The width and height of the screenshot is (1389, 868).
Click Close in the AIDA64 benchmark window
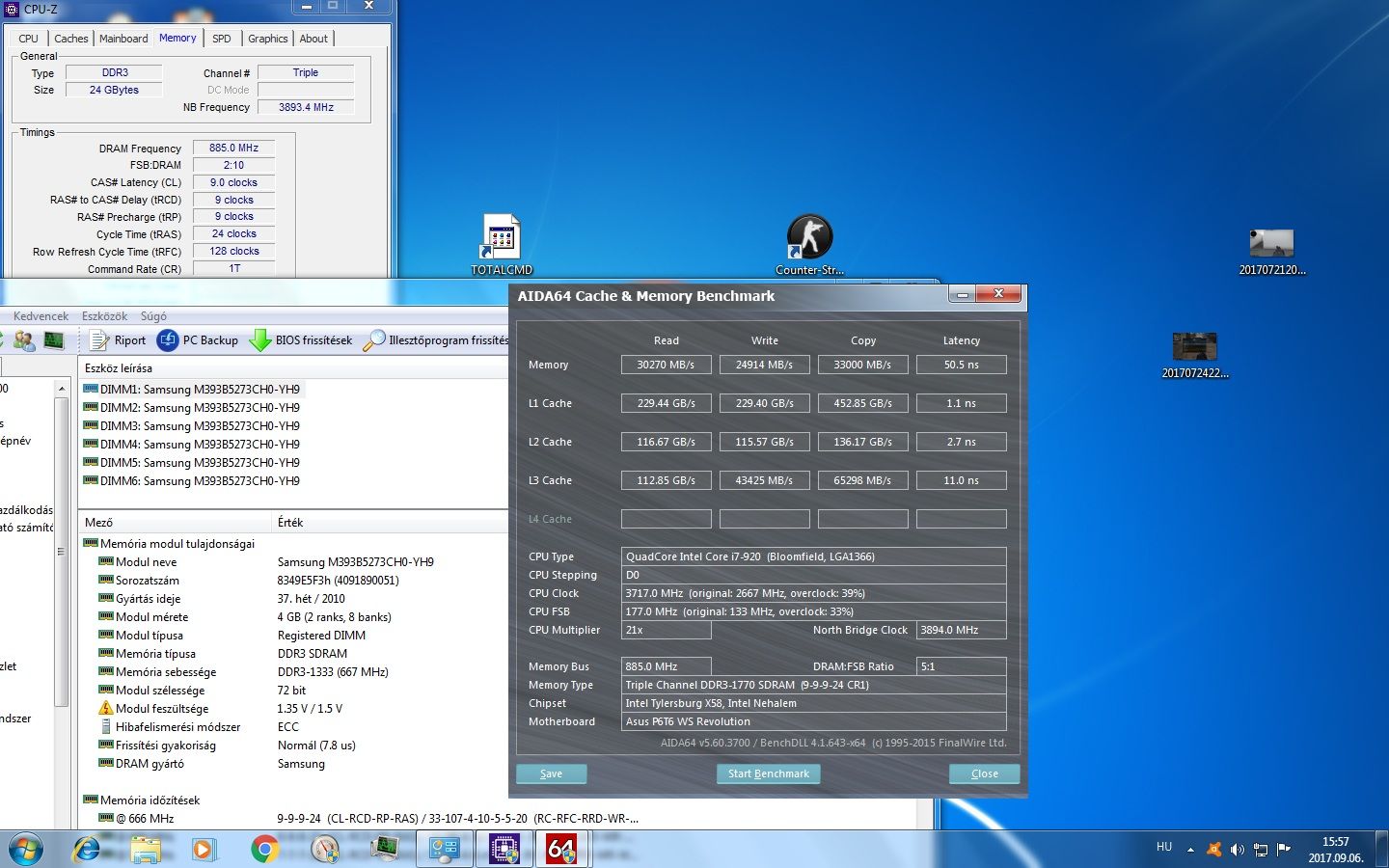(984, 773)
